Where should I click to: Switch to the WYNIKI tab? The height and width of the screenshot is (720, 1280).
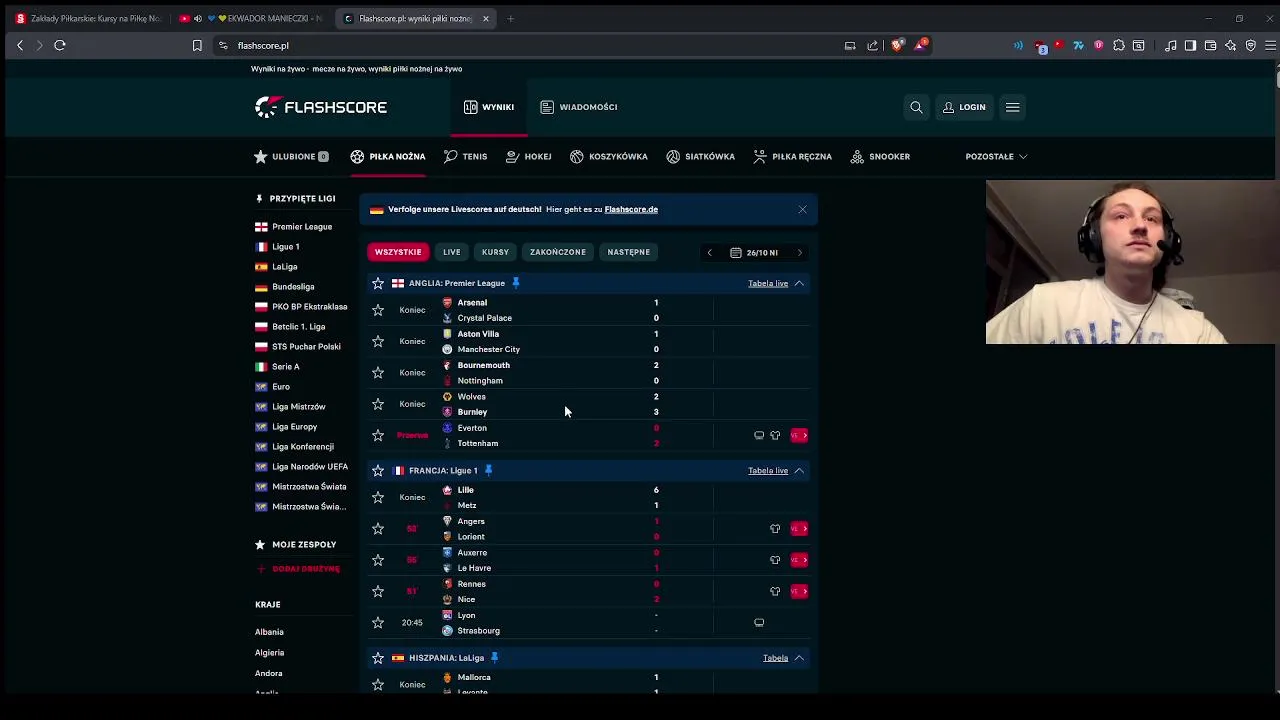coord(489,107)
